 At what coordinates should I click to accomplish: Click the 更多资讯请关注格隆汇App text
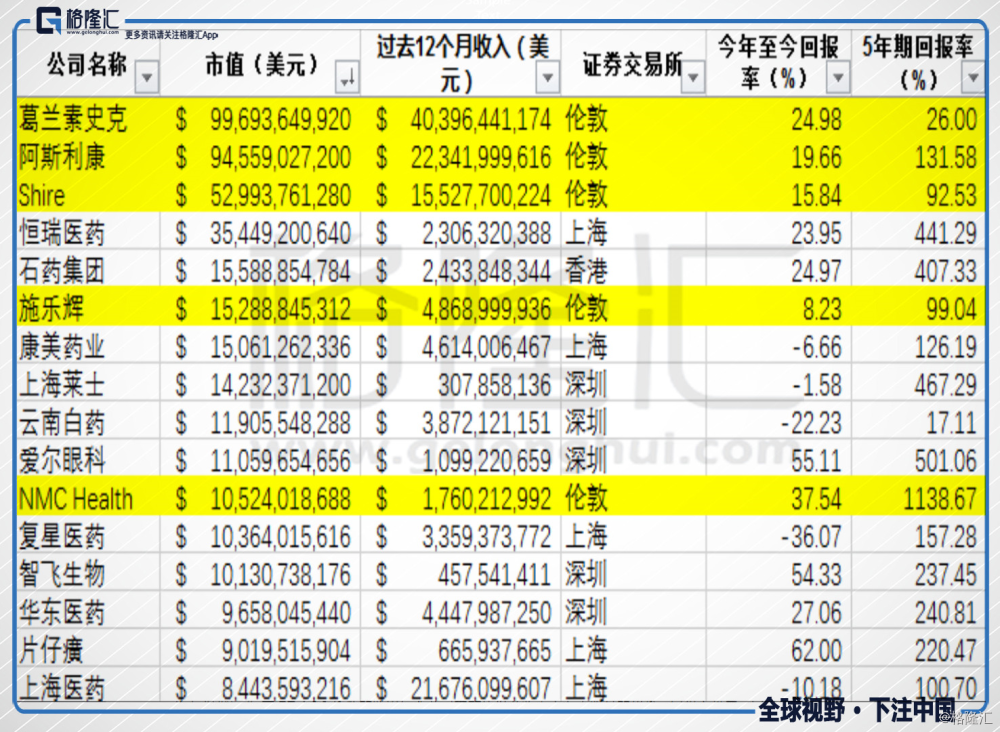[x=171, y=35]
